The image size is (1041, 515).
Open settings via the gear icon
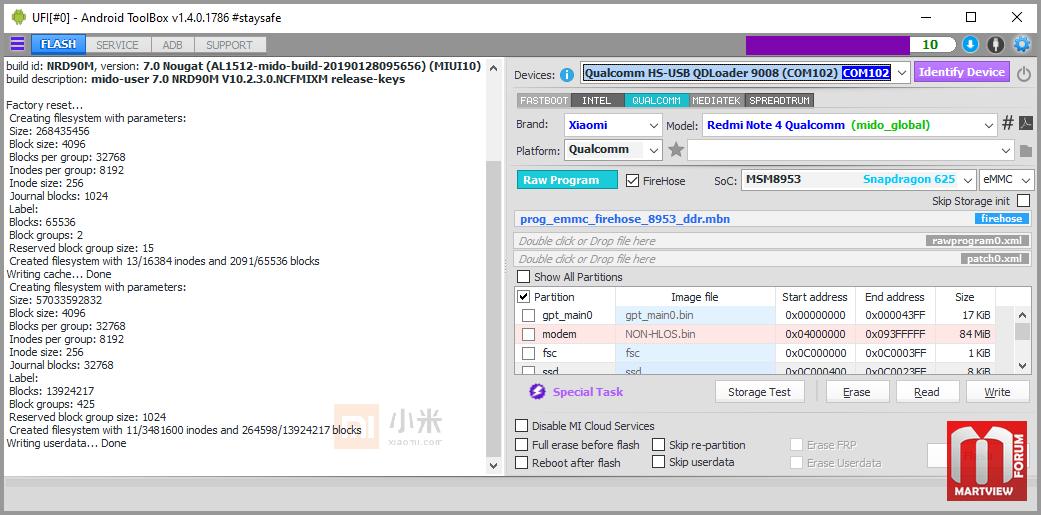[x=1021, y=44]
